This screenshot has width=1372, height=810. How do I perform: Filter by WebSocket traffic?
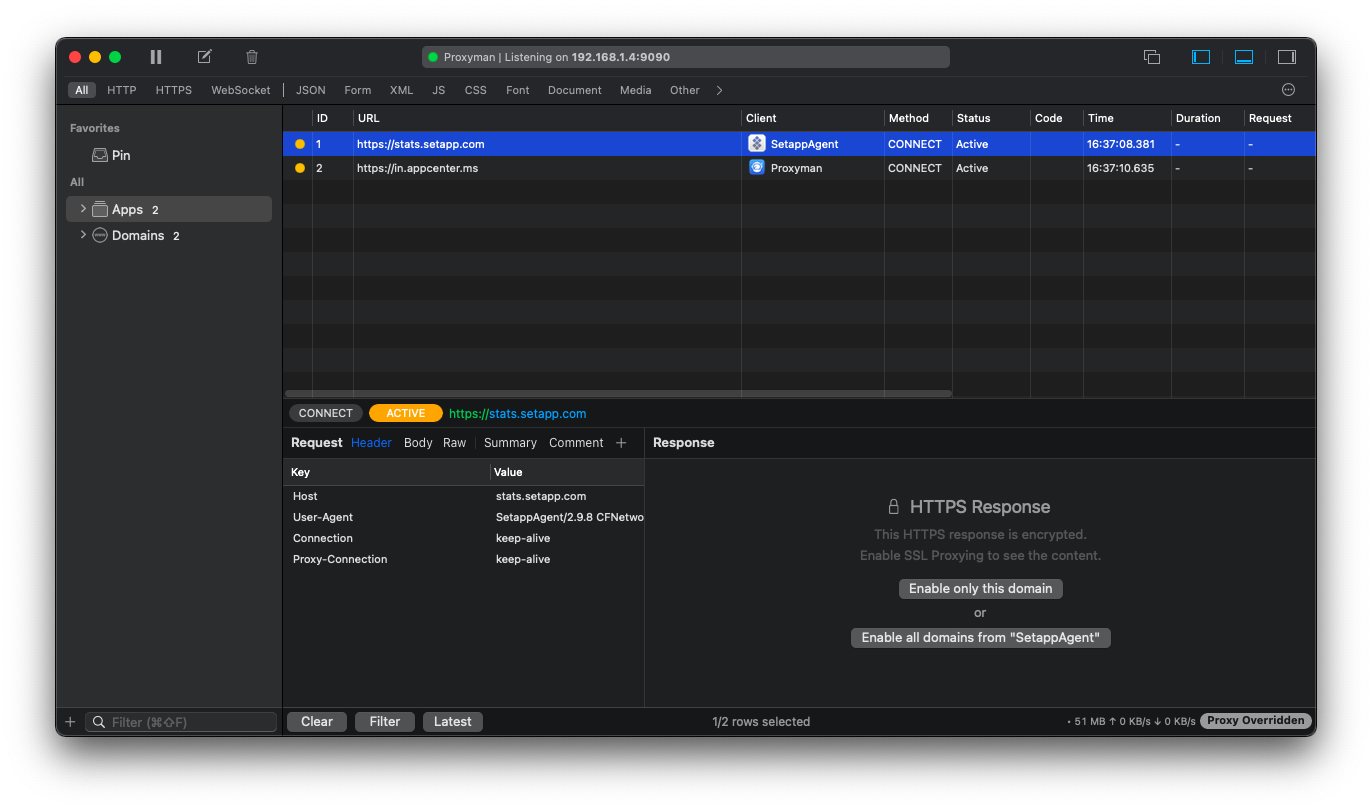coord(241,90)
